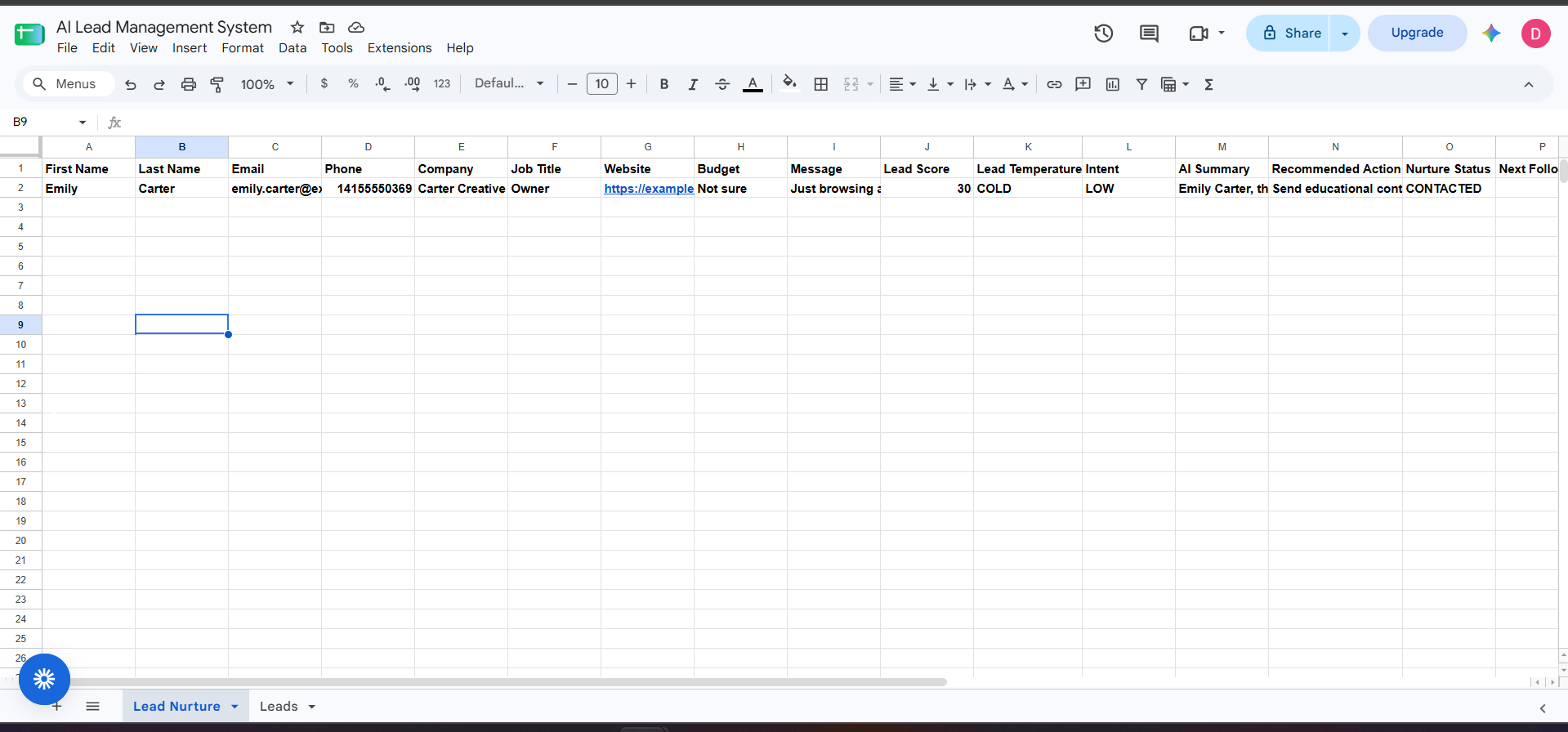Viewport: 1568px width, 732px height.
Task: Open the https://example website link
Action: tap(649, 189)
